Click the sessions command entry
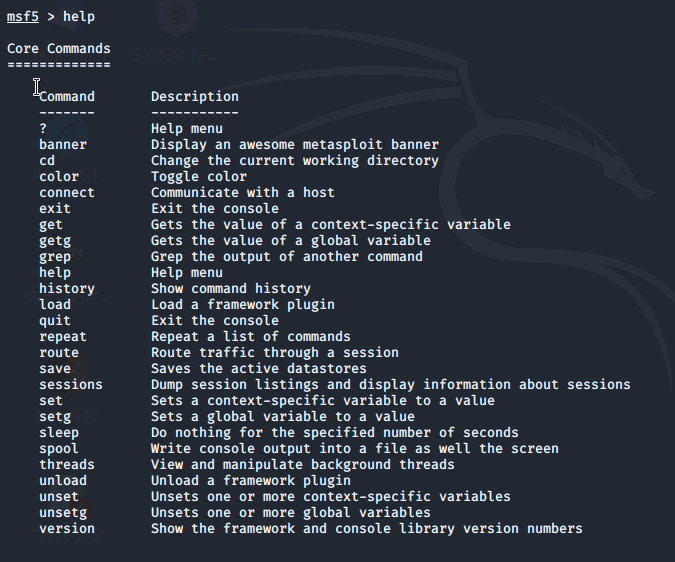 [71, 385]
